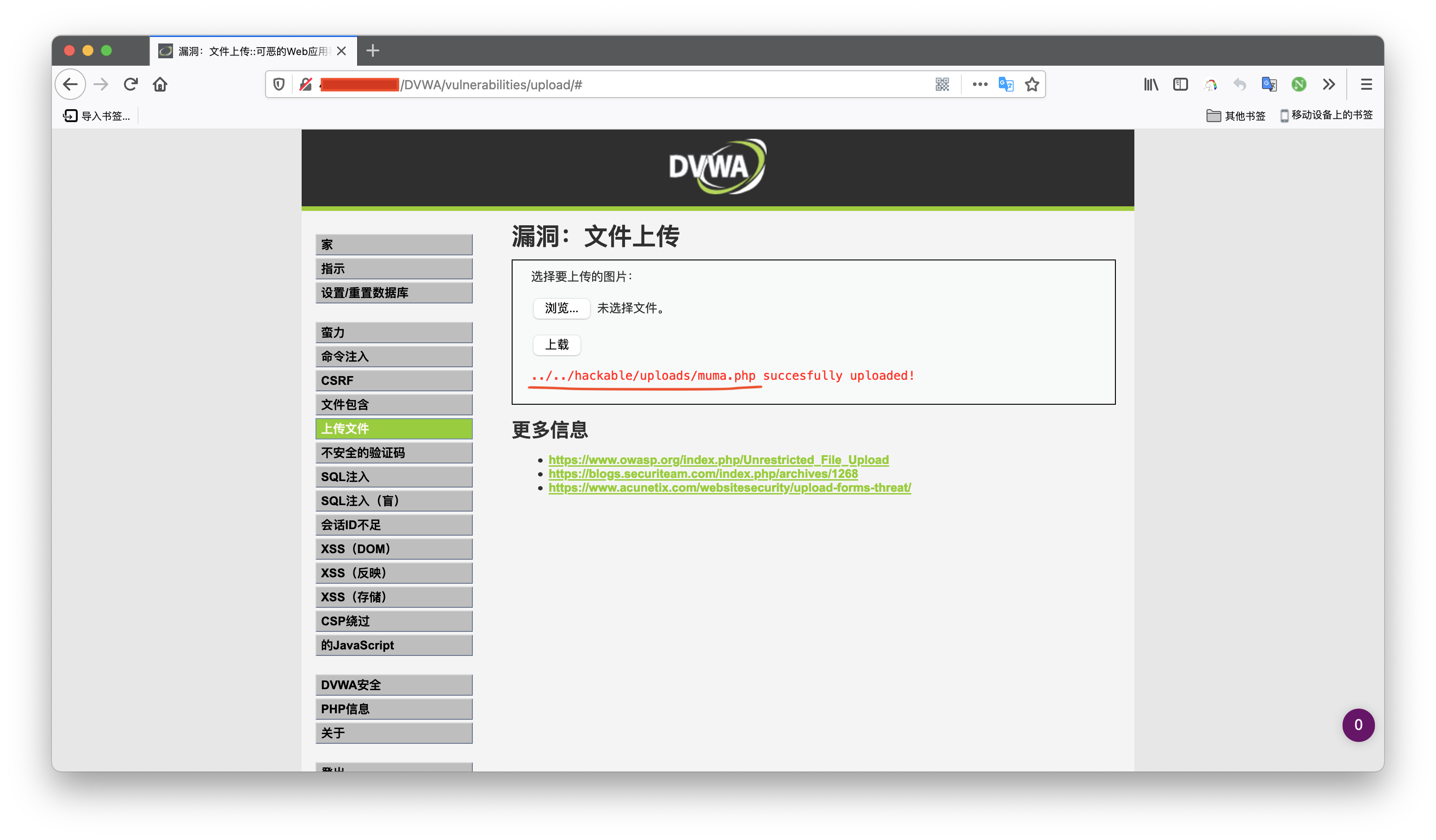Select the 的JavaScript menu item
Screen dimensions: 1436x840
[394, 645]
